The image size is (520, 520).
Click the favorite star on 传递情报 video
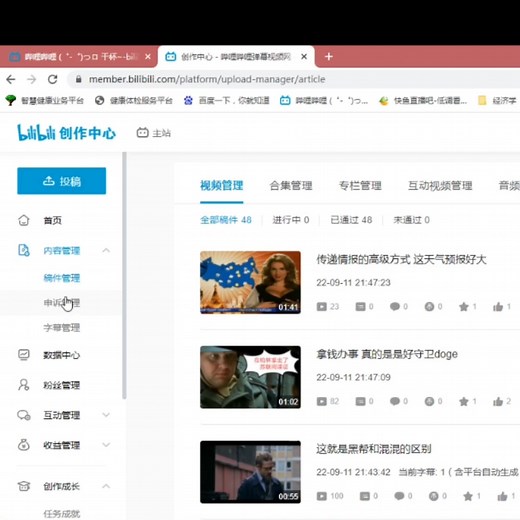(464, 307)
